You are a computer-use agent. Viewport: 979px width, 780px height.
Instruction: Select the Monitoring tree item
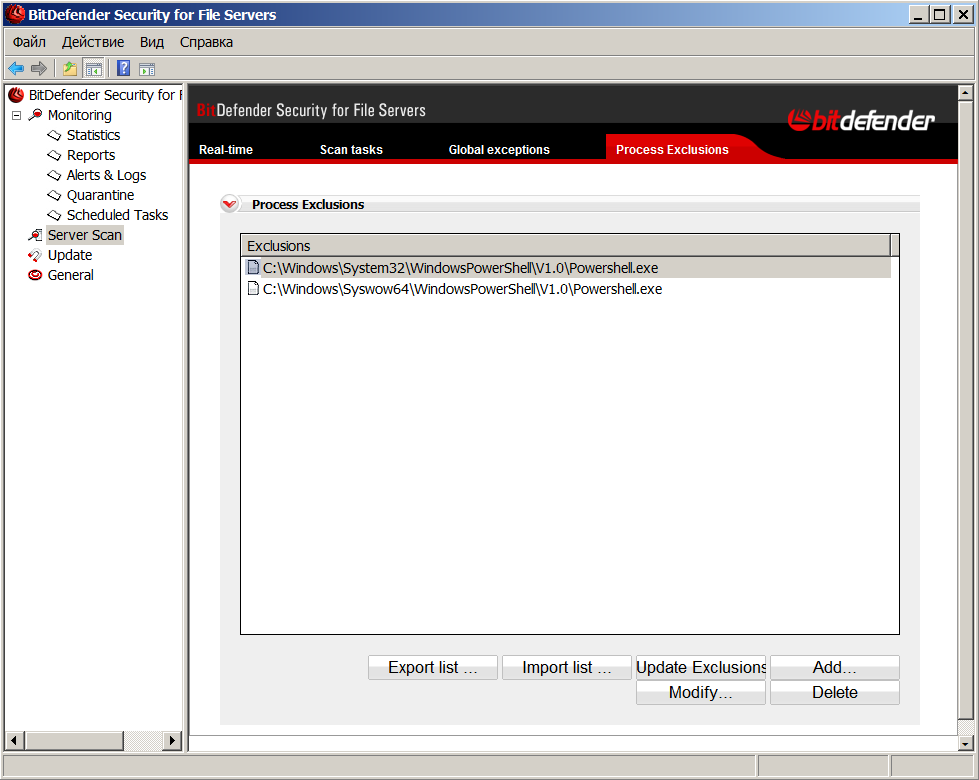click(80, 115)
